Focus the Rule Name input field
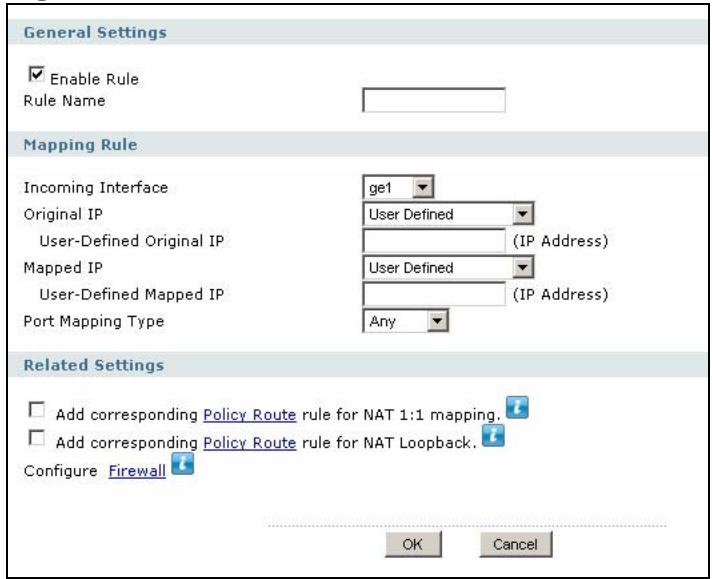The height and width of the screenshot is (579, 712). (x=434, y=100)
